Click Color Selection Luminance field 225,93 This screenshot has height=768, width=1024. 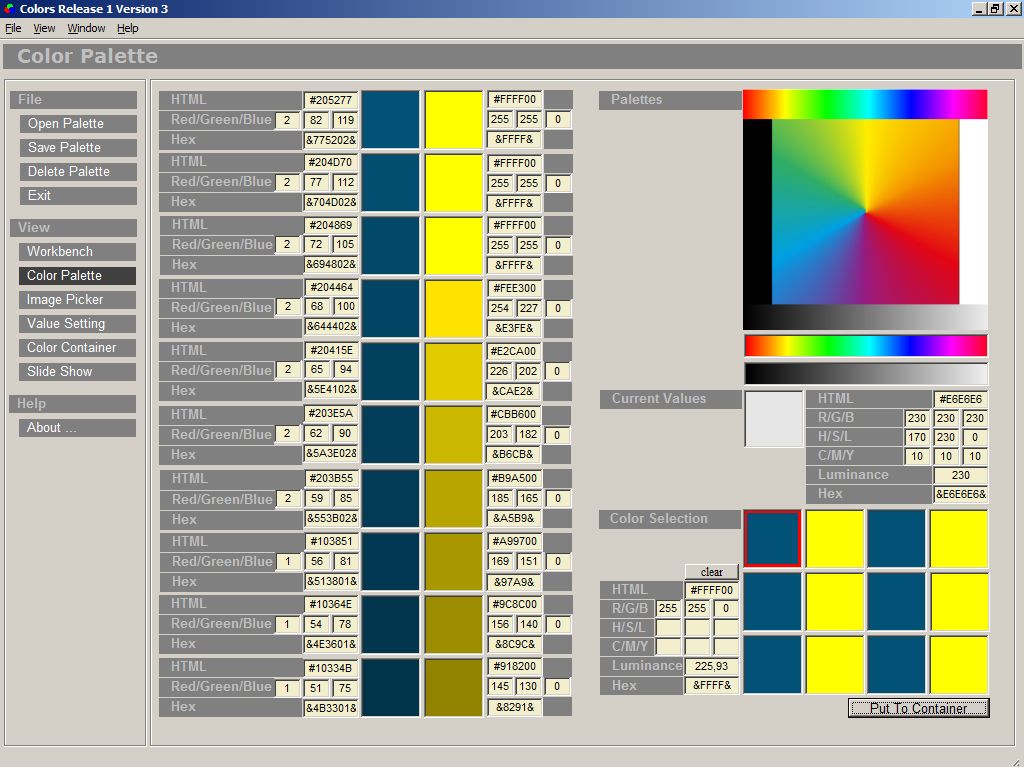pyautogui.click(x=712, y=666)
